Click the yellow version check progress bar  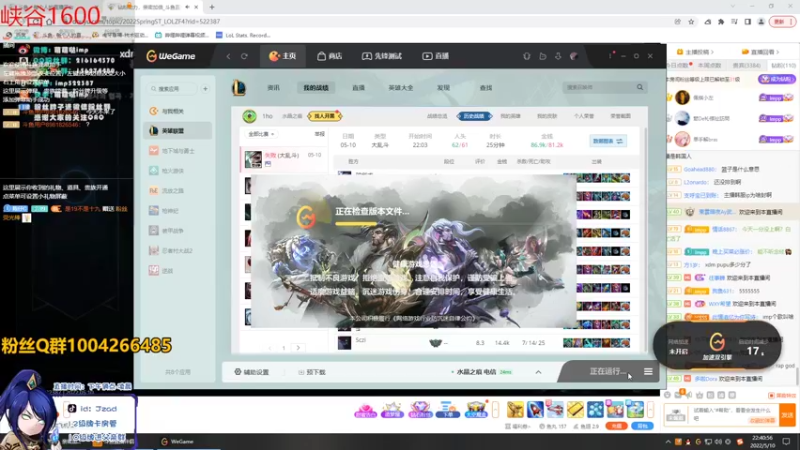356,223
